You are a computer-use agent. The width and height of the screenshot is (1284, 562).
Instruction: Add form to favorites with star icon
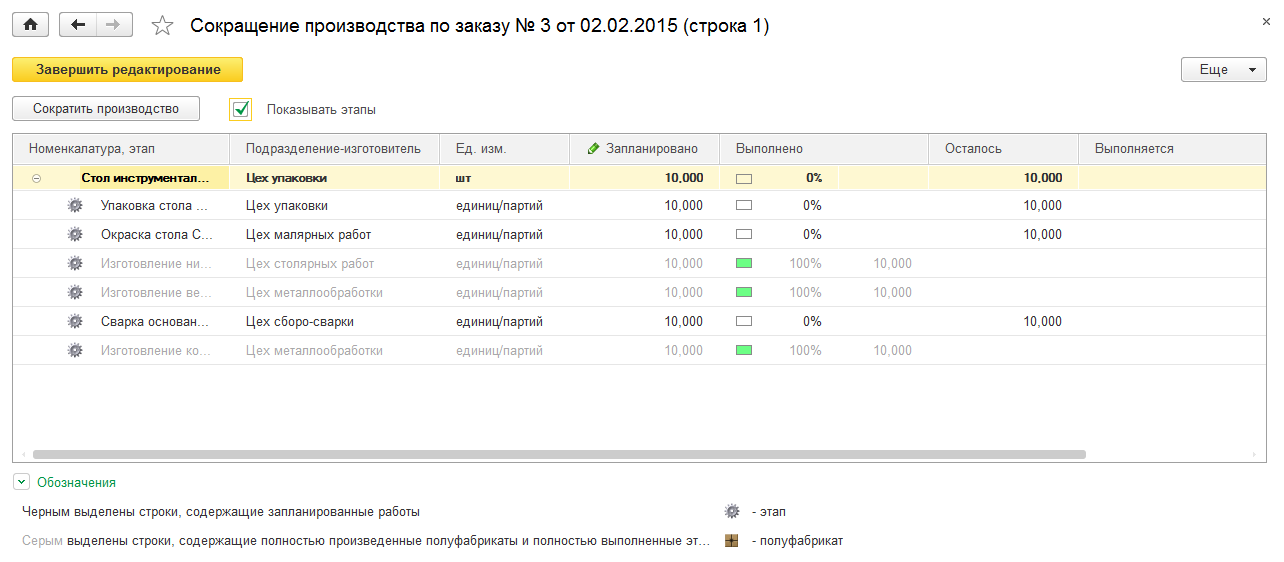(x=162, y=26)
